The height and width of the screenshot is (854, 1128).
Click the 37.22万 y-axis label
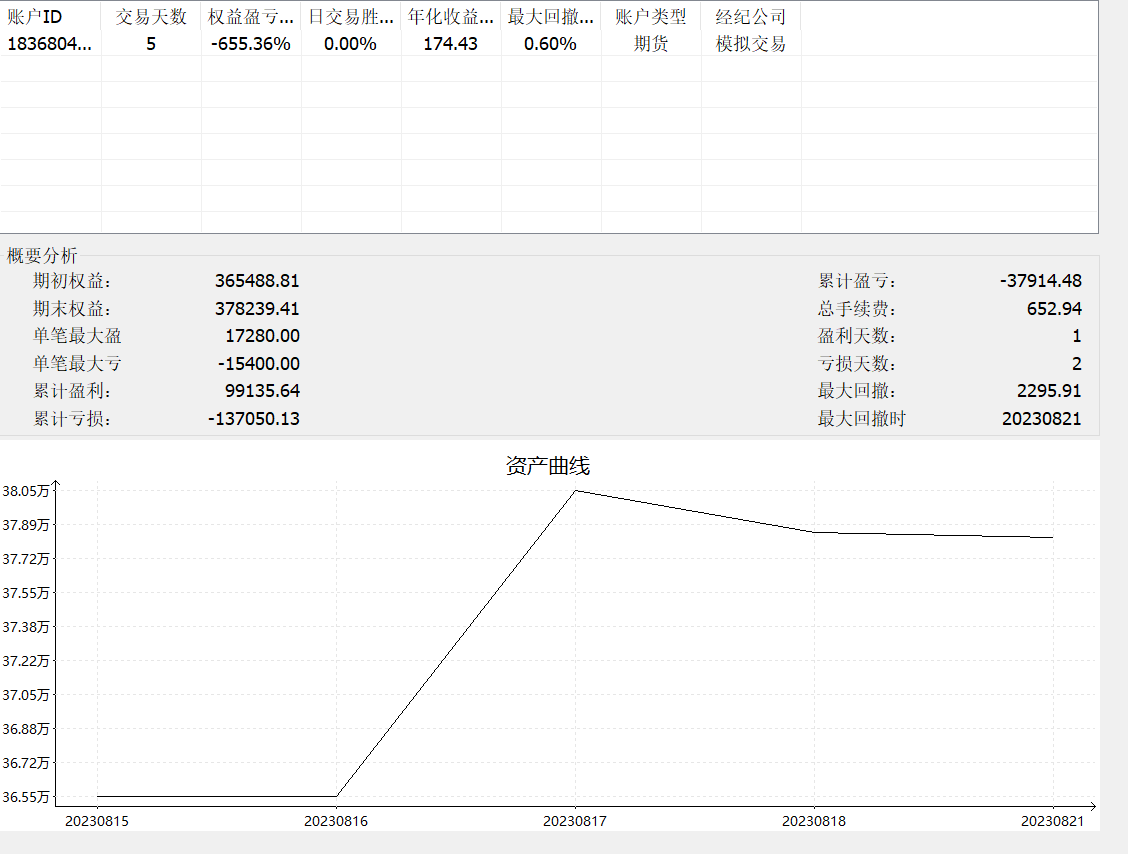coord(26,660)
